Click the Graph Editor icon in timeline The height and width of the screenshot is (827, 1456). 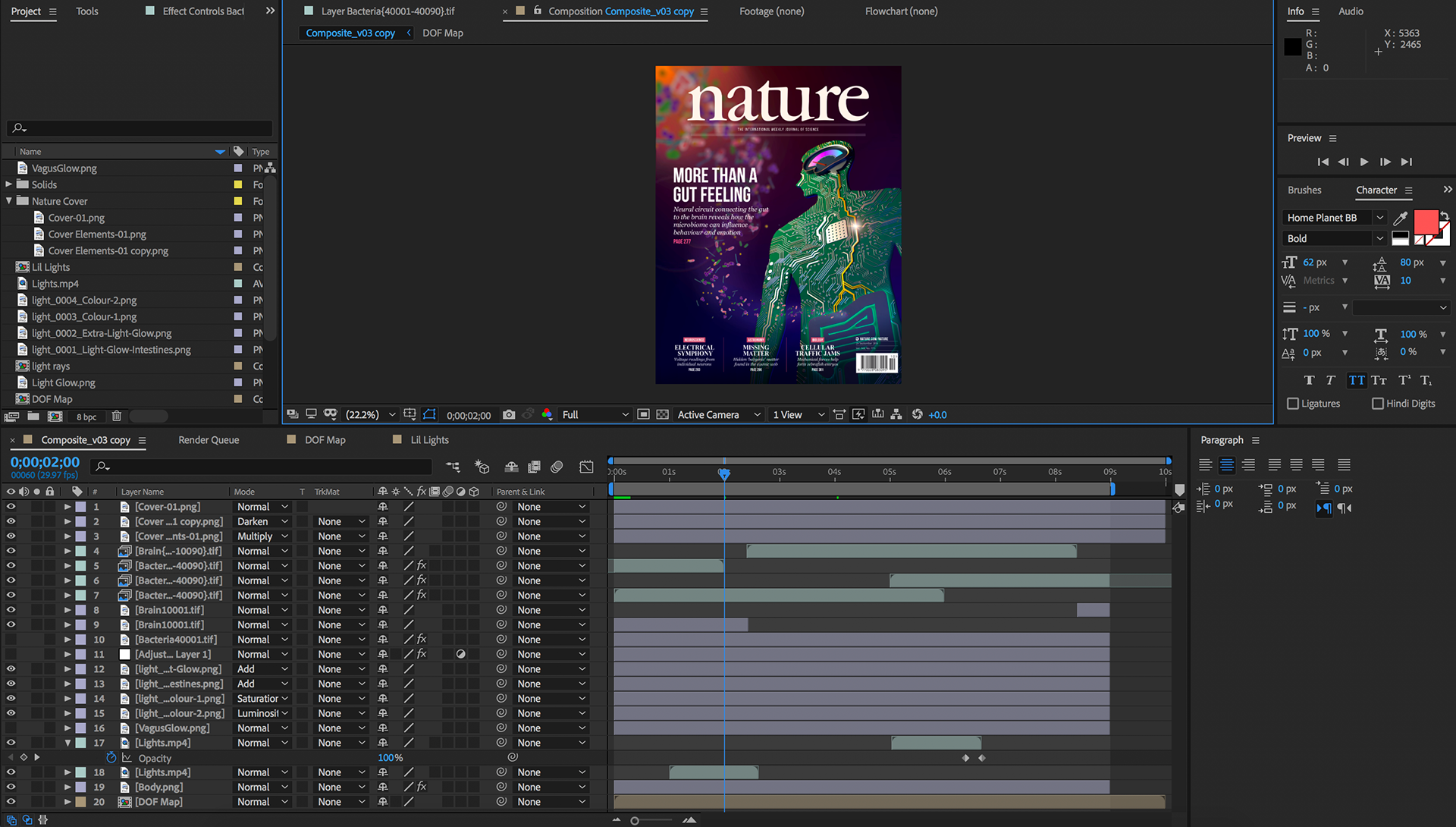point(586,467)
